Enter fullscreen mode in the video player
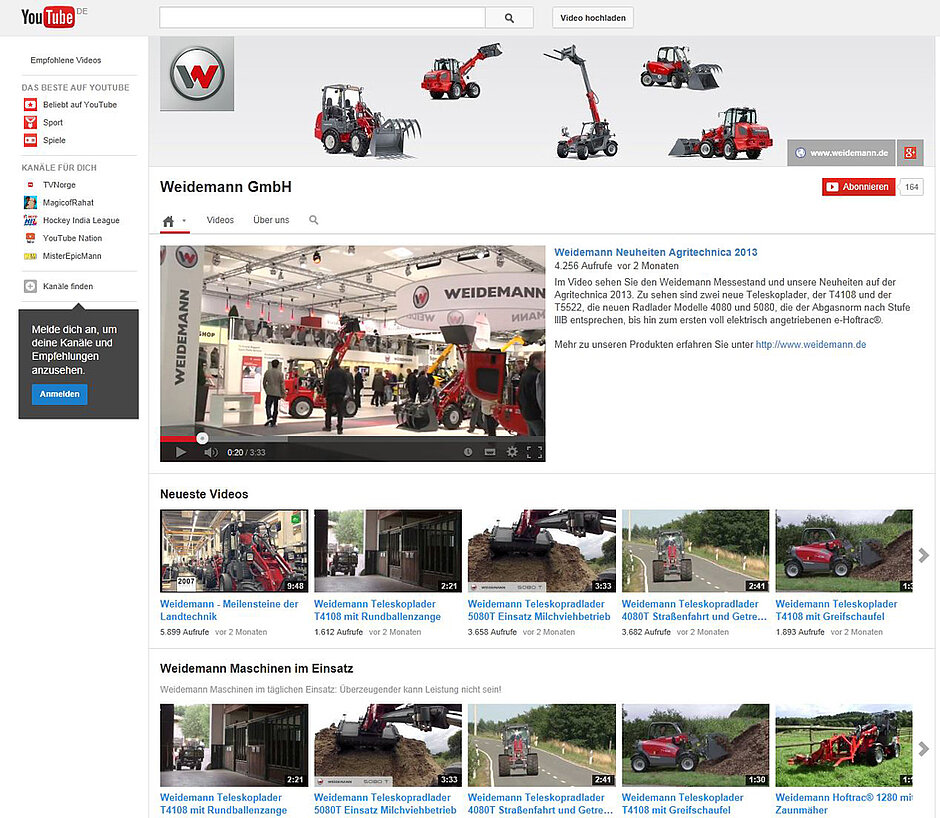The height and width of the screenshot is (818, 940). (535, 452)
